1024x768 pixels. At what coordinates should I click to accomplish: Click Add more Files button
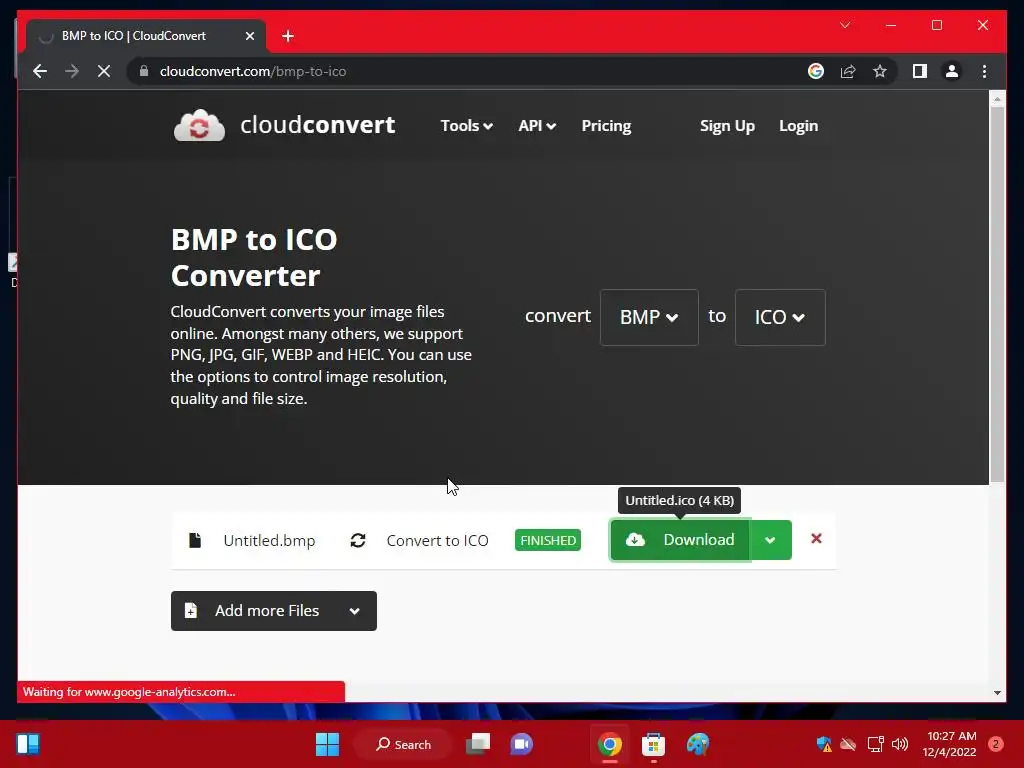coord(274,611)
